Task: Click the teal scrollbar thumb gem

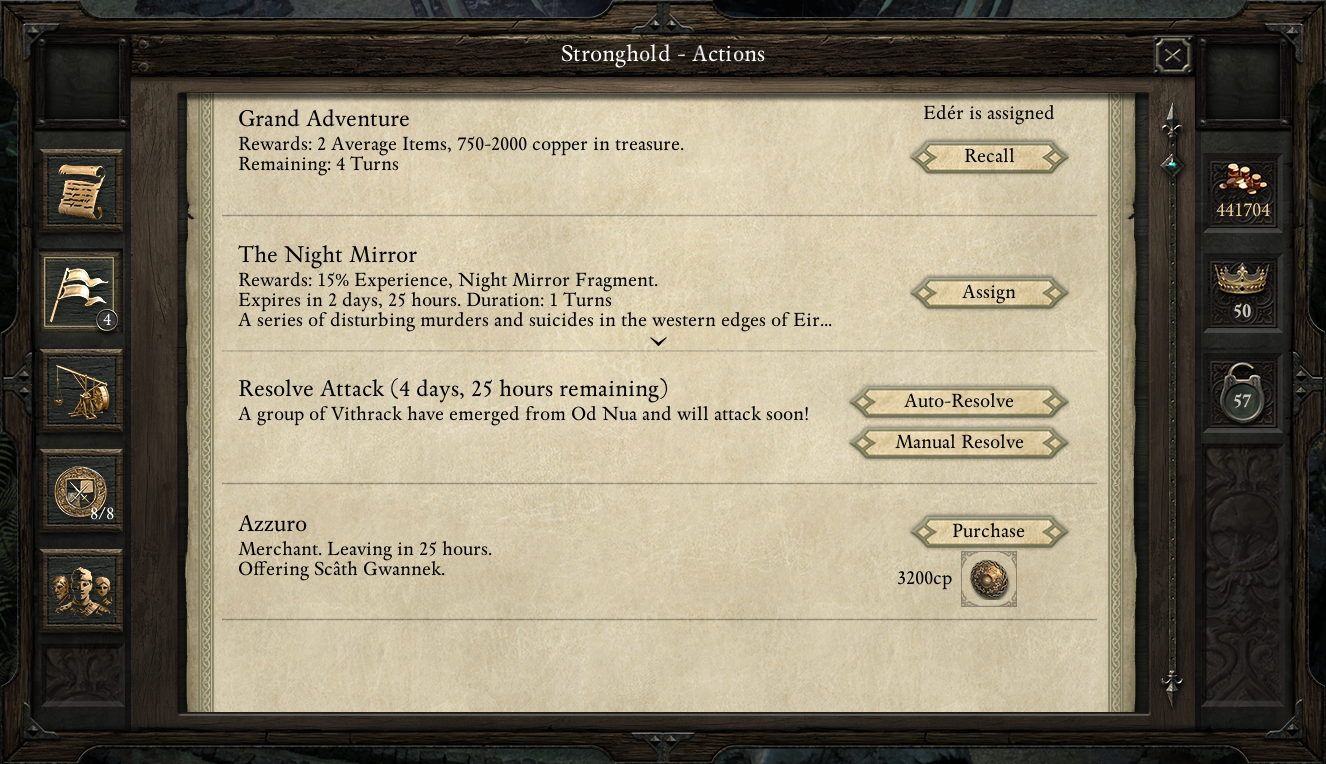Action: 1172,163
